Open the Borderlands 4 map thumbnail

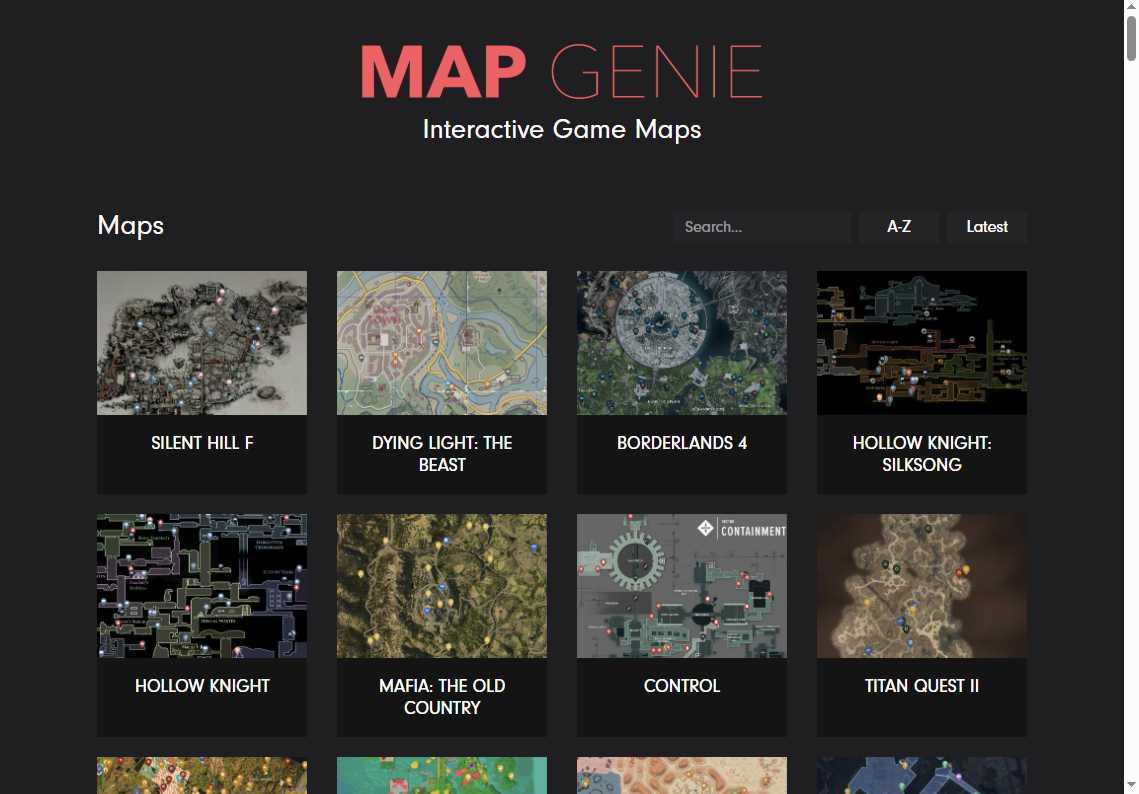tap(681, 342)
